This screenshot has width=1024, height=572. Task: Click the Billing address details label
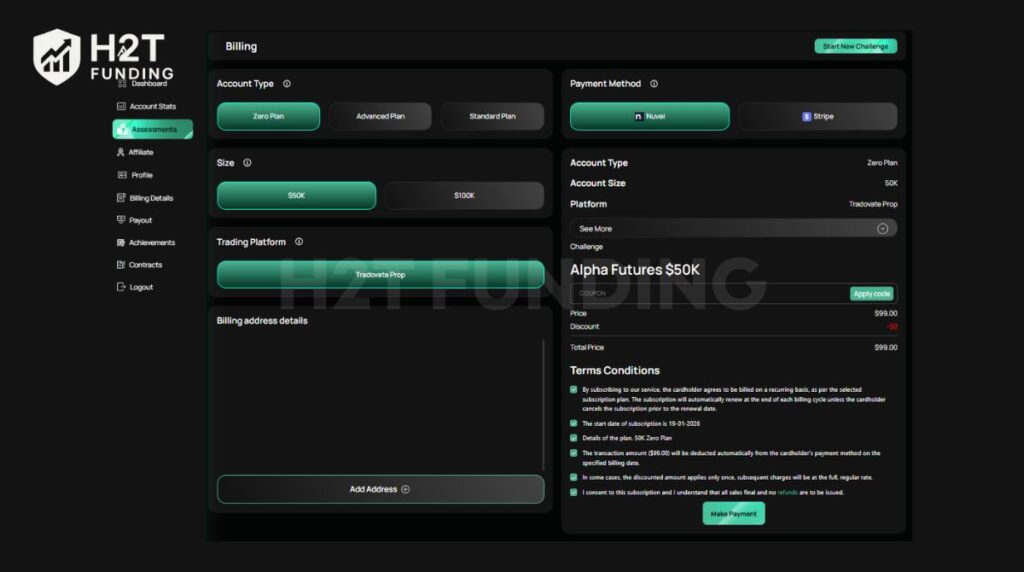pos(262,321)
